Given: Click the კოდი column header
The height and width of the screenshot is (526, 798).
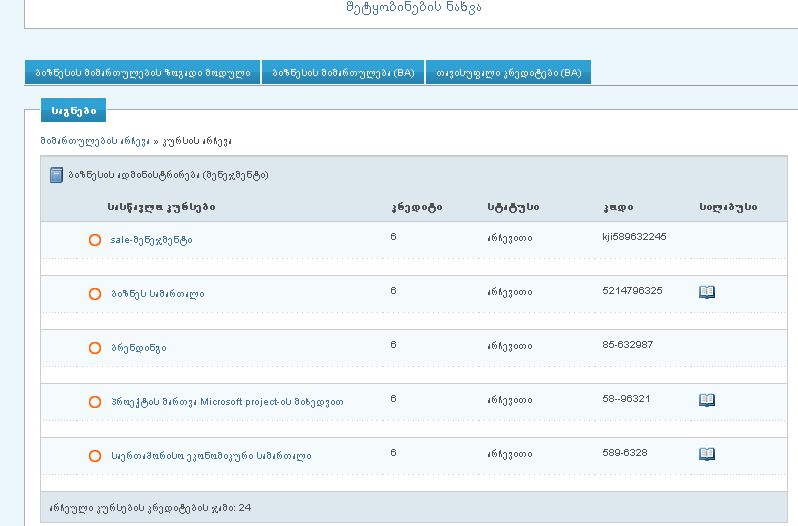Looking at the screenshot, I should point(618,207).
